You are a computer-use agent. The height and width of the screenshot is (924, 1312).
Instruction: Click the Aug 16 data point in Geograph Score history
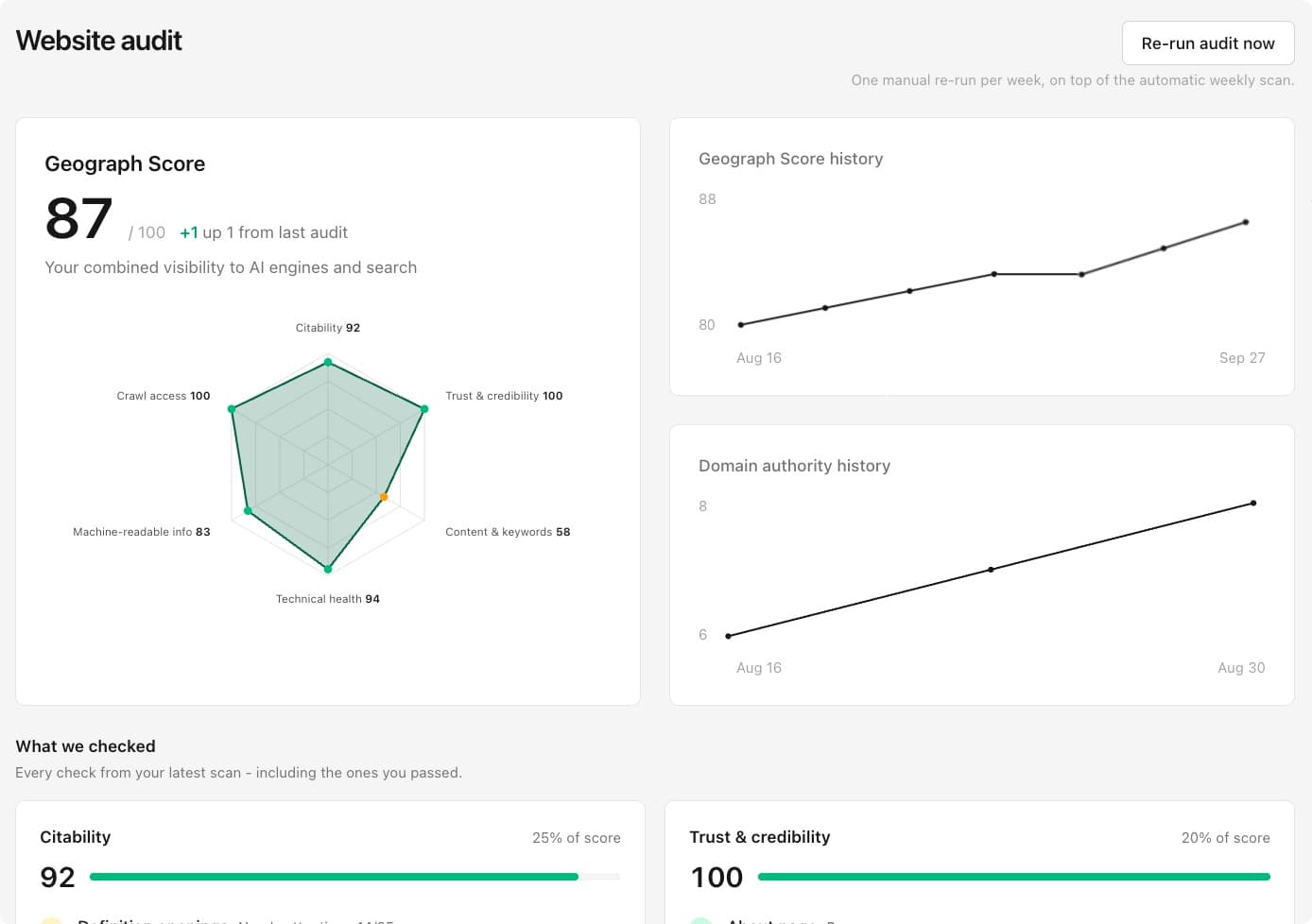point(740,325)
